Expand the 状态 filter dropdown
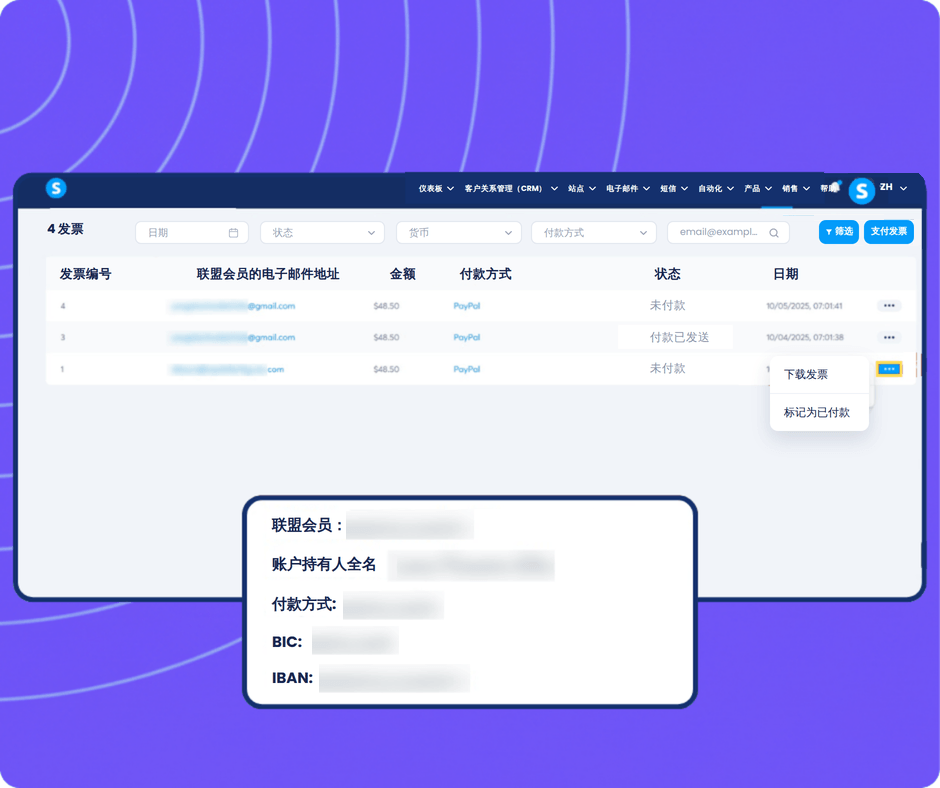The image size is (940, 788). coord(323,233)
